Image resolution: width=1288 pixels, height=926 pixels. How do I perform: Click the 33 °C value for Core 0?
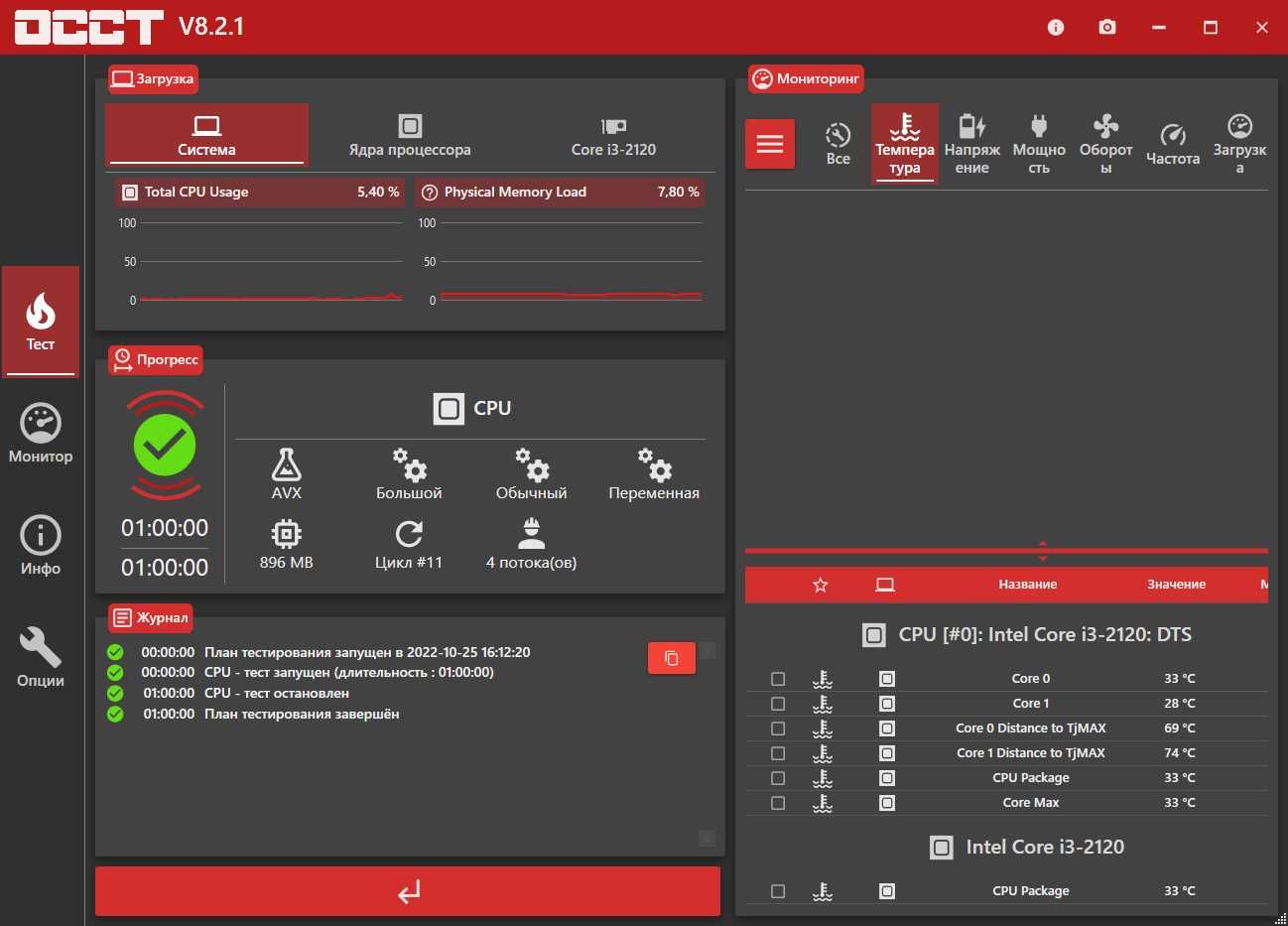[x=1179, y=679]
